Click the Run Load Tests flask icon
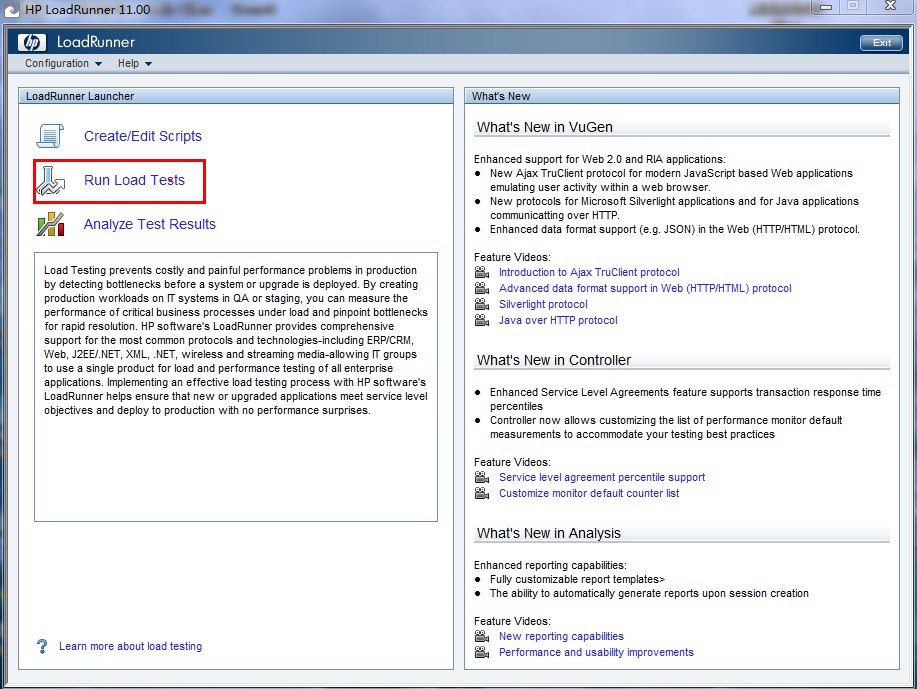The image size is (917, 689). point(51,180)
